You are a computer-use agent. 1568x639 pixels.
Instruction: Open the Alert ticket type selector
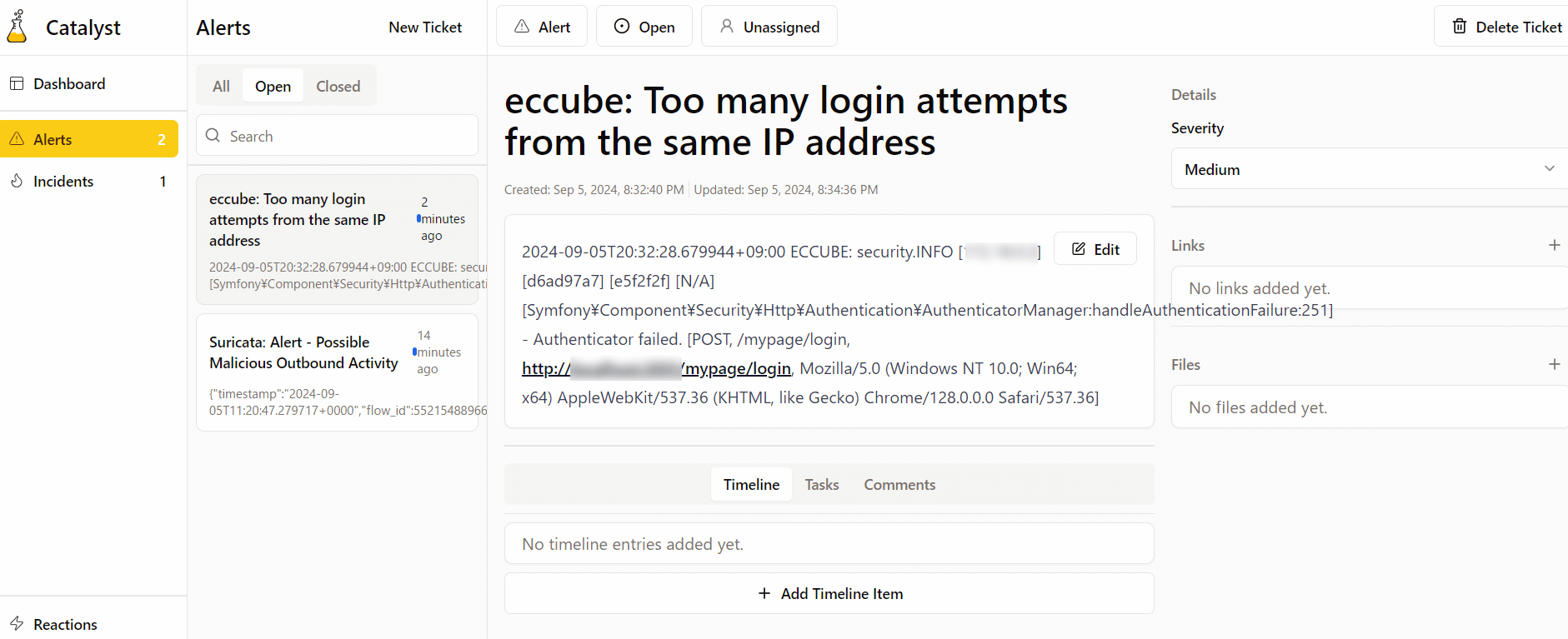pos(542,27)
